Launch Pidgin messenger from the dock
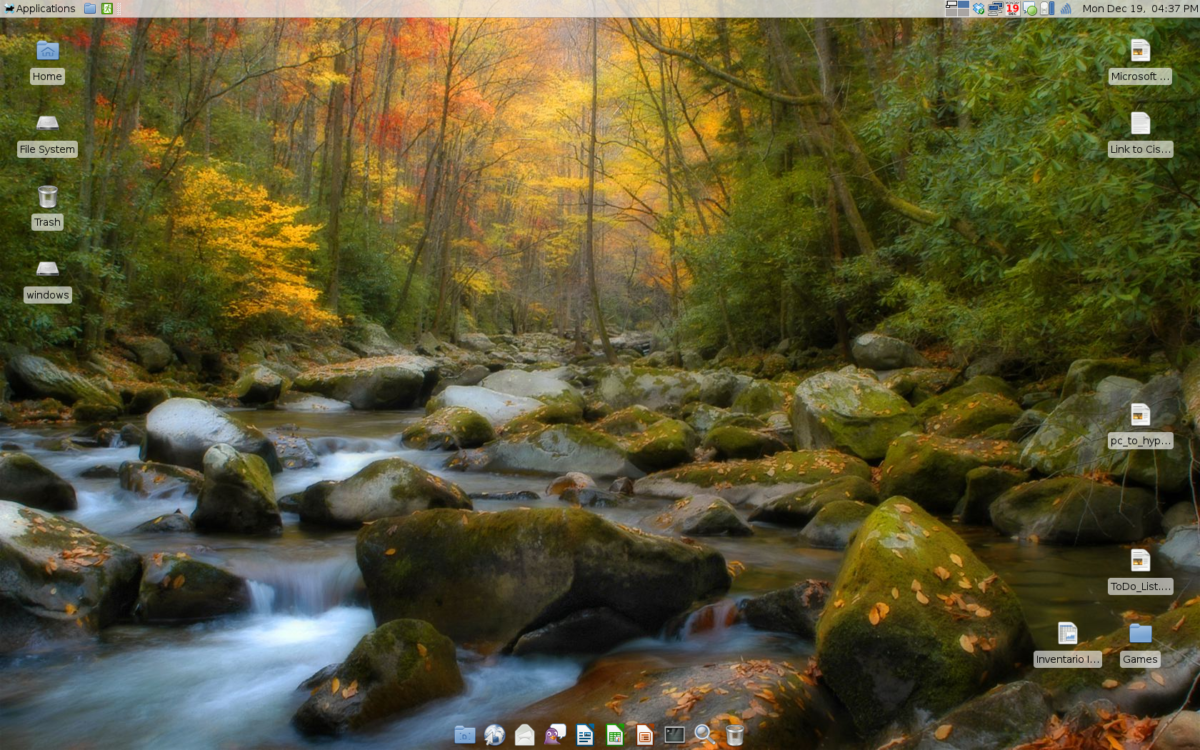Screen dimensions: 1200x750 555,735
